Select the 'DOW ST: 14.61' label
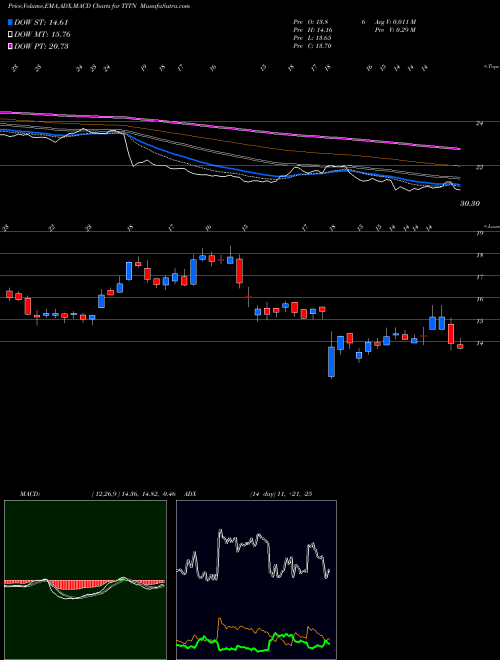The width and height of the screenshot is (500, 660). (41, 23)
